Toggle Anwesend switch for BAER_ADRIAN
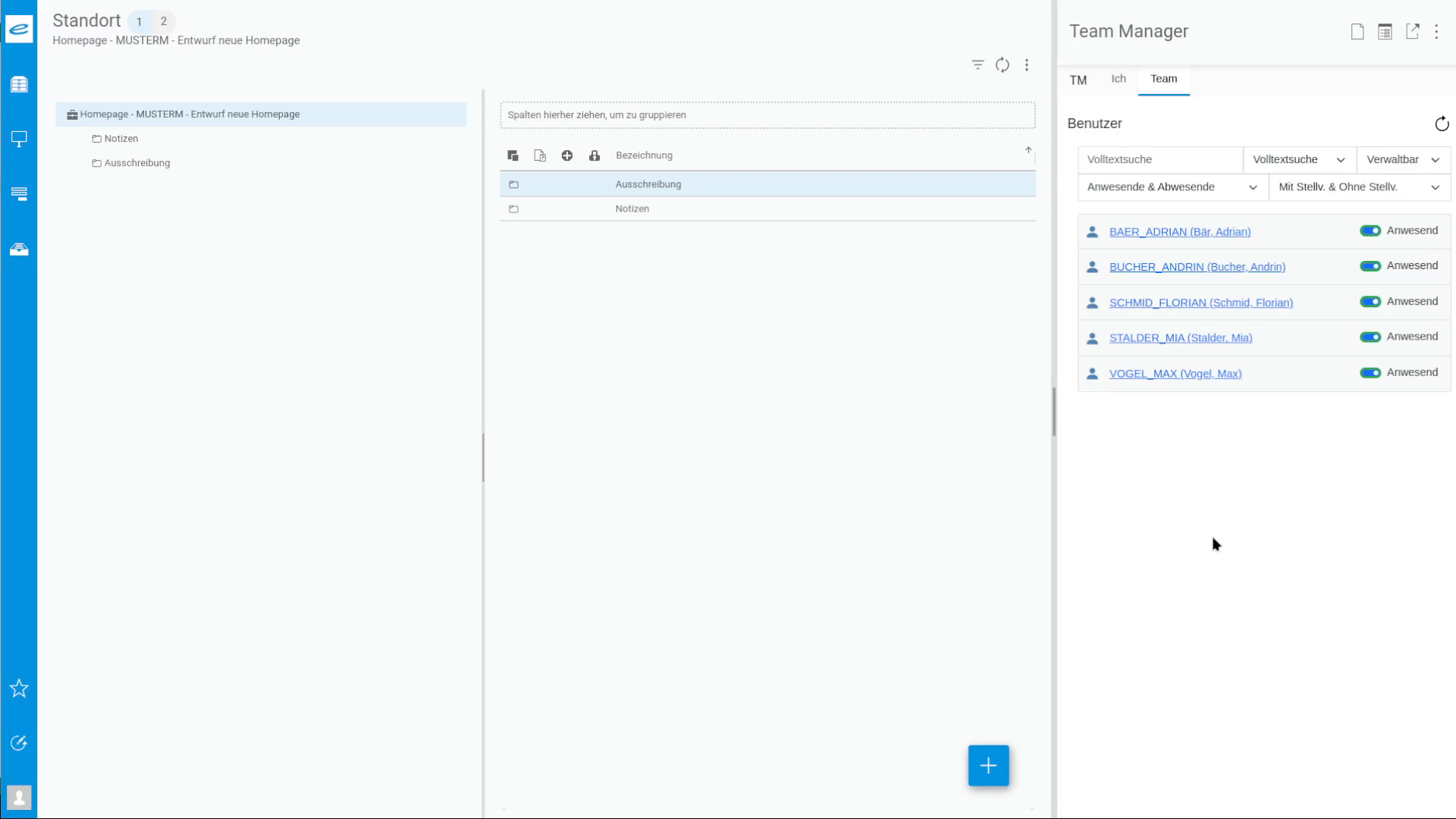Viewport: 1456px width, 819px height. pyautogui.click(x=1370, y=231)
